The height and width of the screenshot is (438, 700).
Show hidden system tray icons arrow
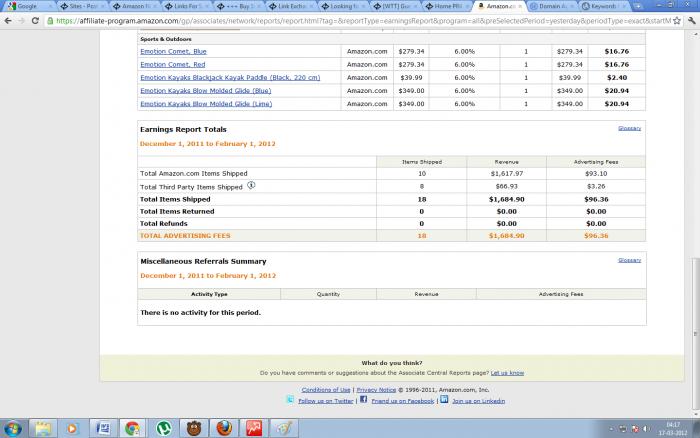[x=611, y=429]
